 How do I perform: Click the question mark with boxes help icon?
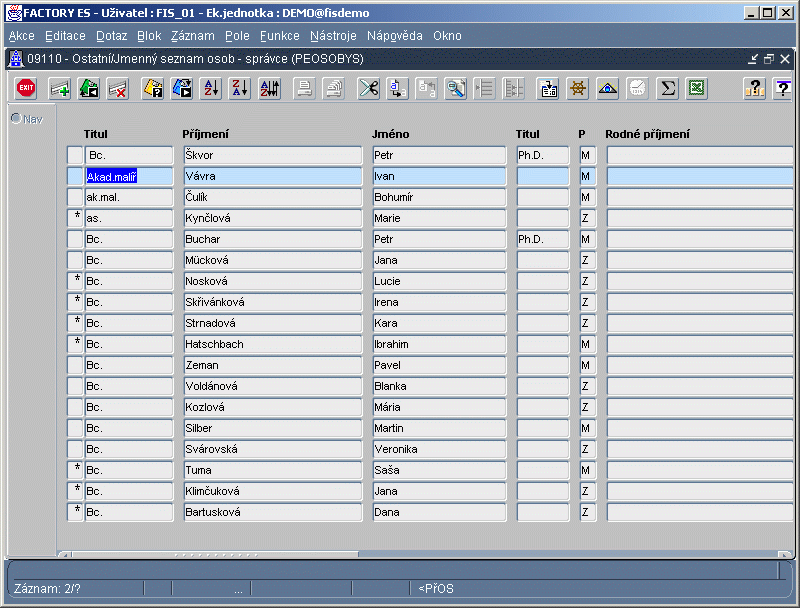point(755,88)
